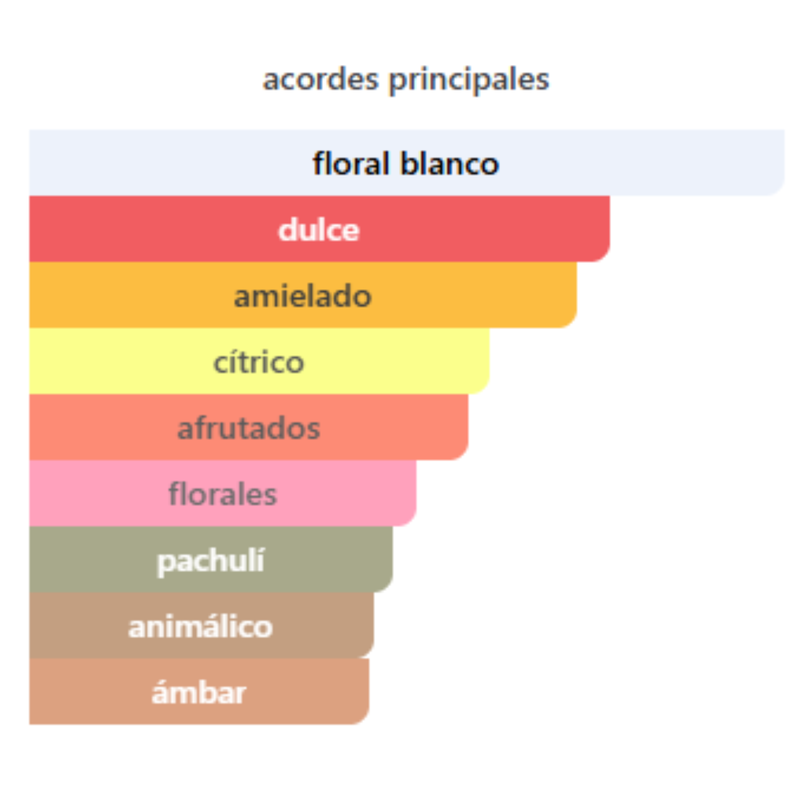Click the 'dulce' text label
This screenshot has height=800, width=800.
pyautogui.click(x=319, y=230)
